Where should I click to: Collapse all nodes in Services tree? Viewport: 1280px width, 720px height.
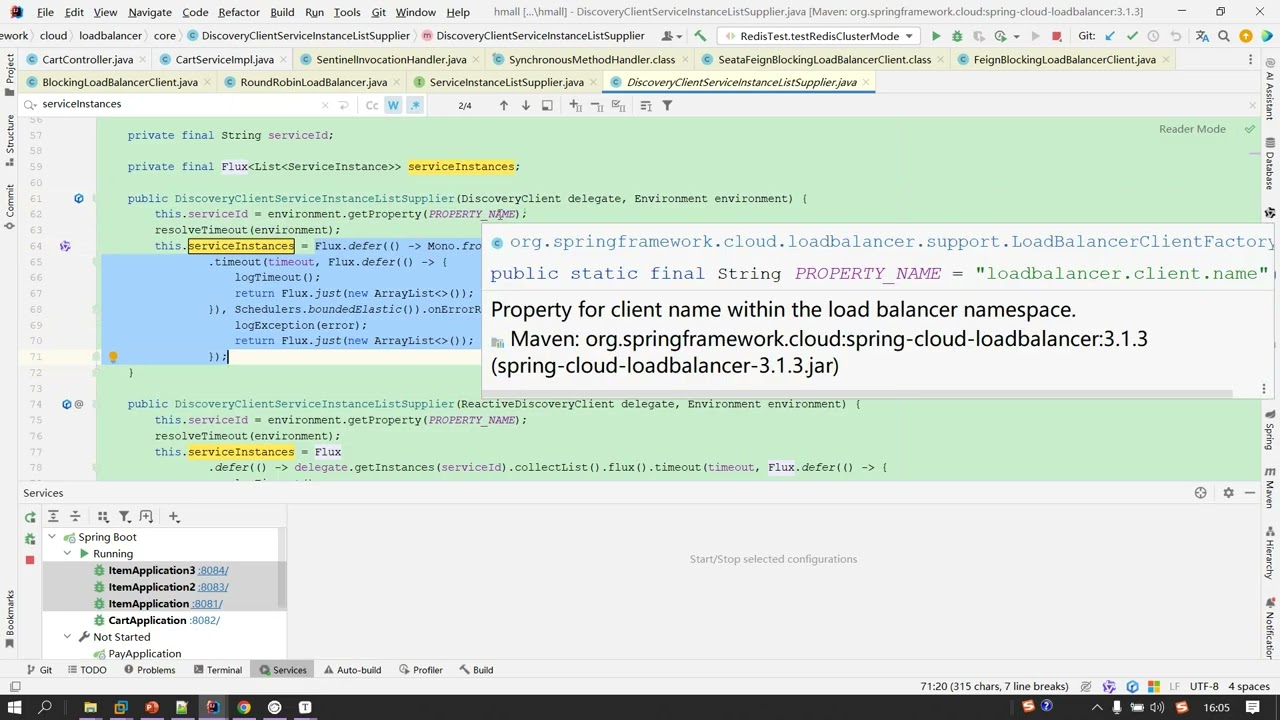tap(75, 517)
